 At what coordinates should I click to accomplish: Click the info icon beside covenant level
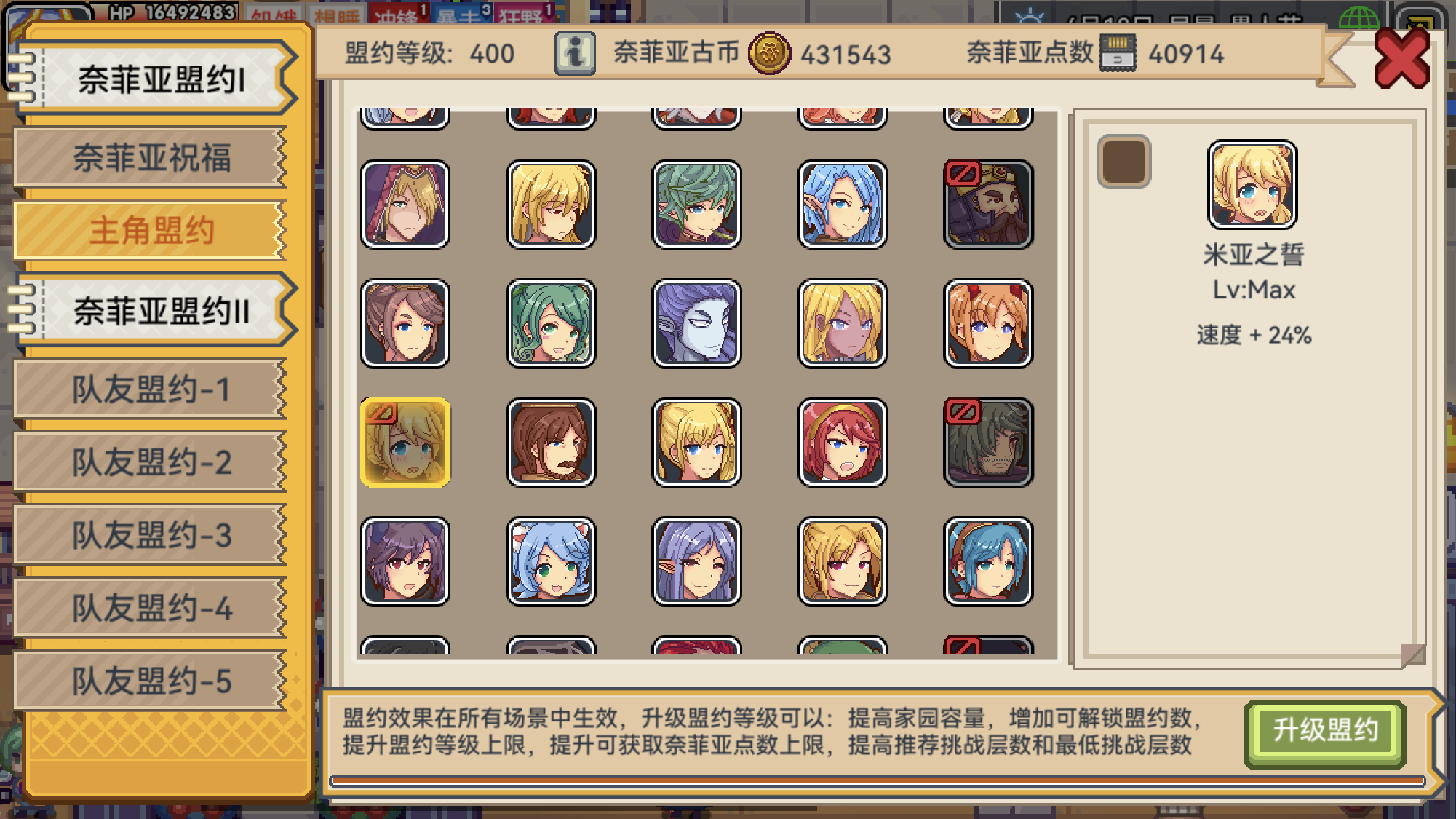coord(574,53)
